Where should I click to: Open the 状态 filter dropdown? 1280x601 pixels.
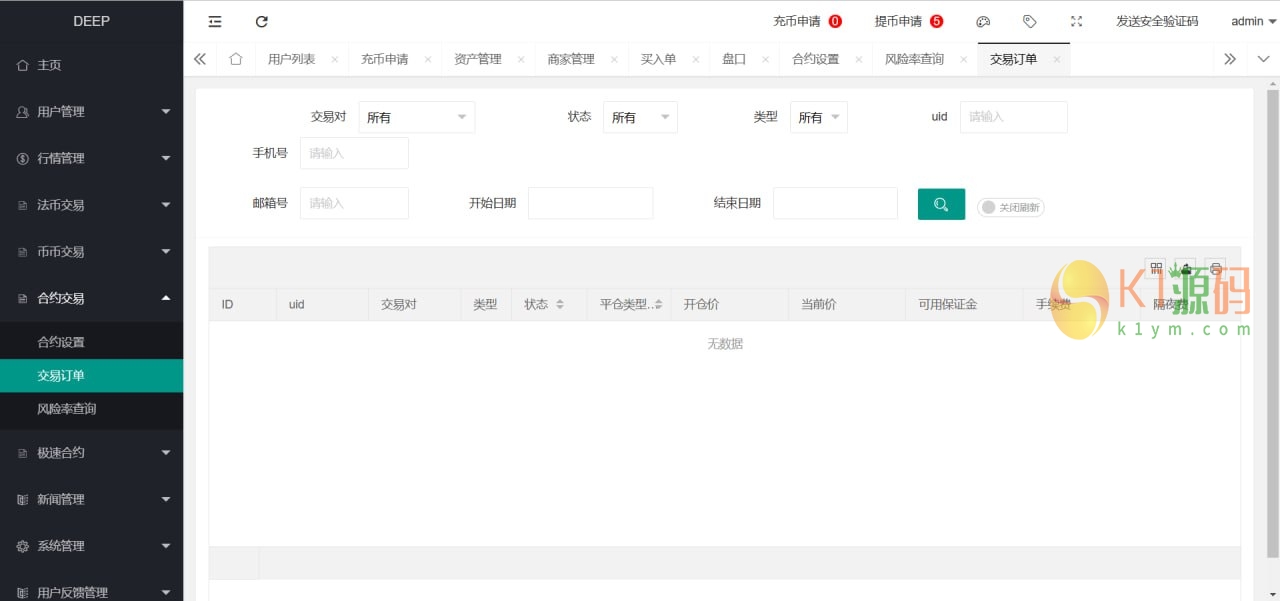click(x=640, y=117)
